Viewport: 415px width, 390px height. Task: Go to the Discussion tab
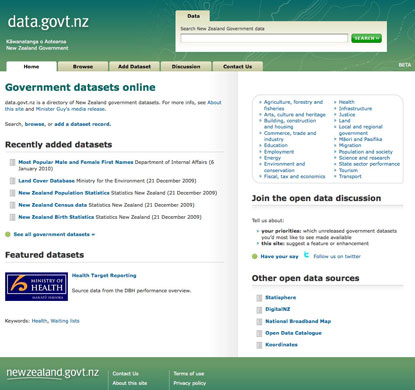point(186,66)
